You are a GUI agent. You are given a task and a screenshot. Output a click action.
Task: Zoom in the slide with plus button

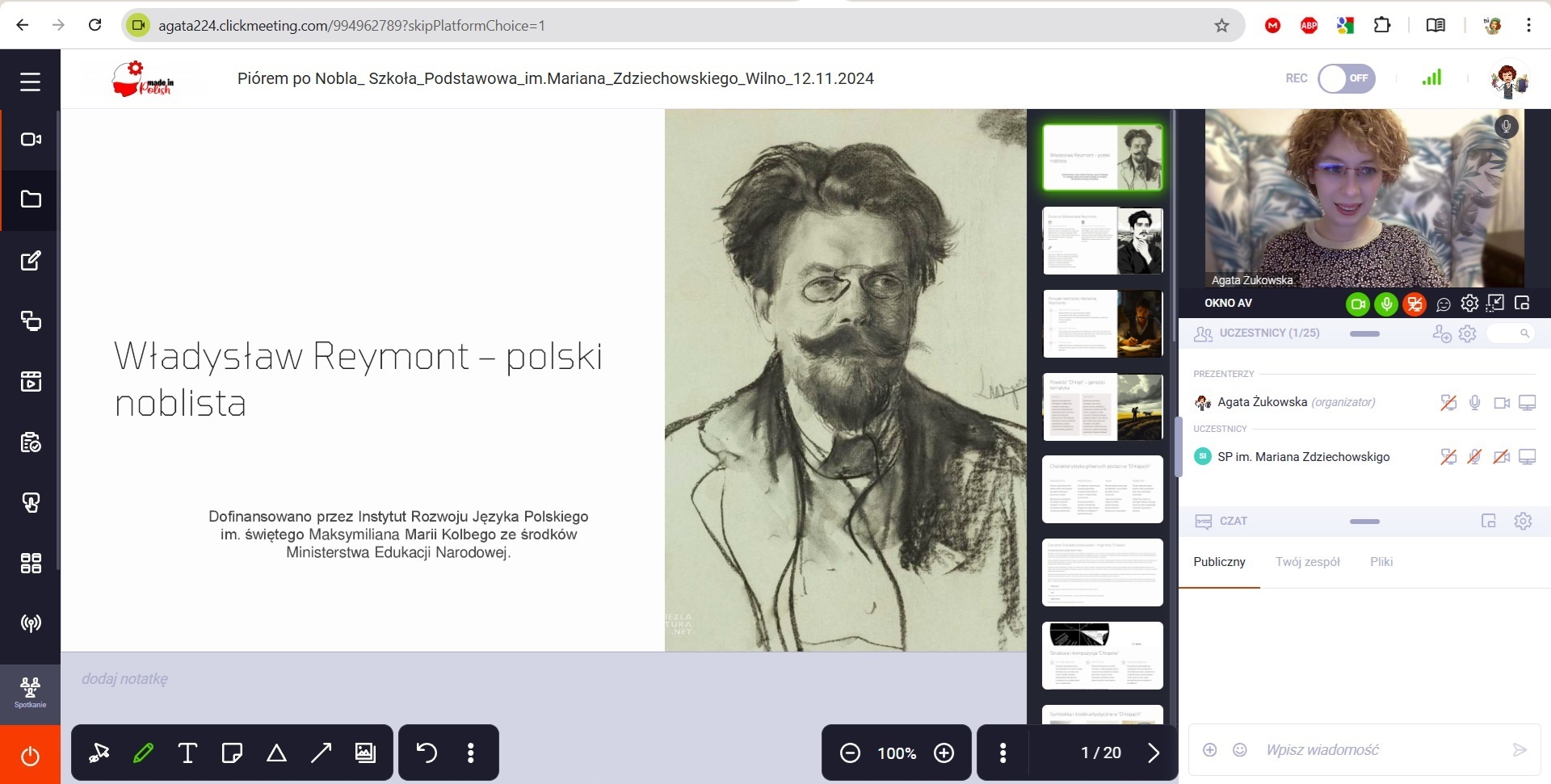(x=944, y=753)
